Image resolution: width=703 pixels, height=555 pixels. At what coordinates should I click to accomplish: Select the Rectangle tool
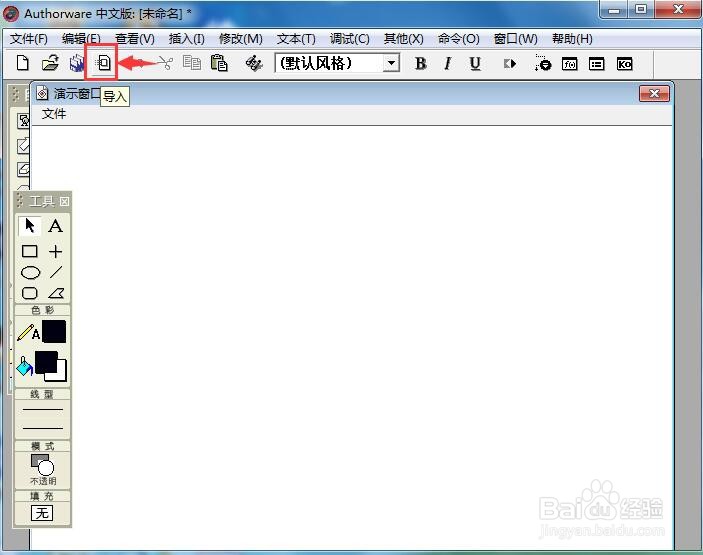tap(30, 251)
